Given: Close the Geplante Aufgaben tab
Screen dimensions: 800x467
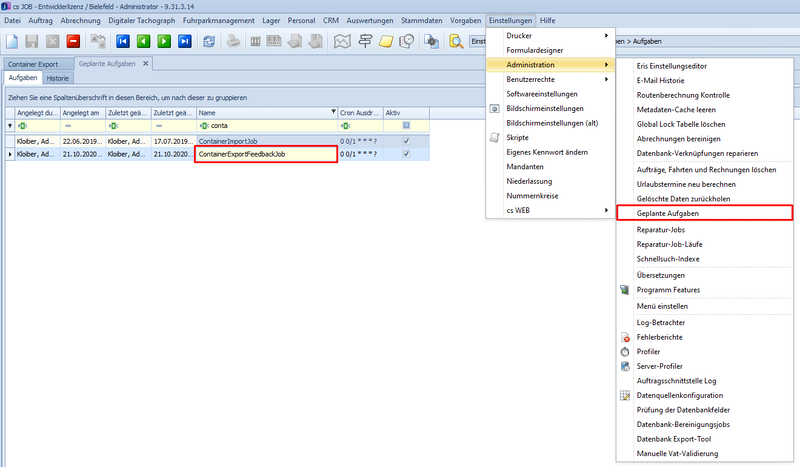Looking at the screenshot, I should pos(145,64).
